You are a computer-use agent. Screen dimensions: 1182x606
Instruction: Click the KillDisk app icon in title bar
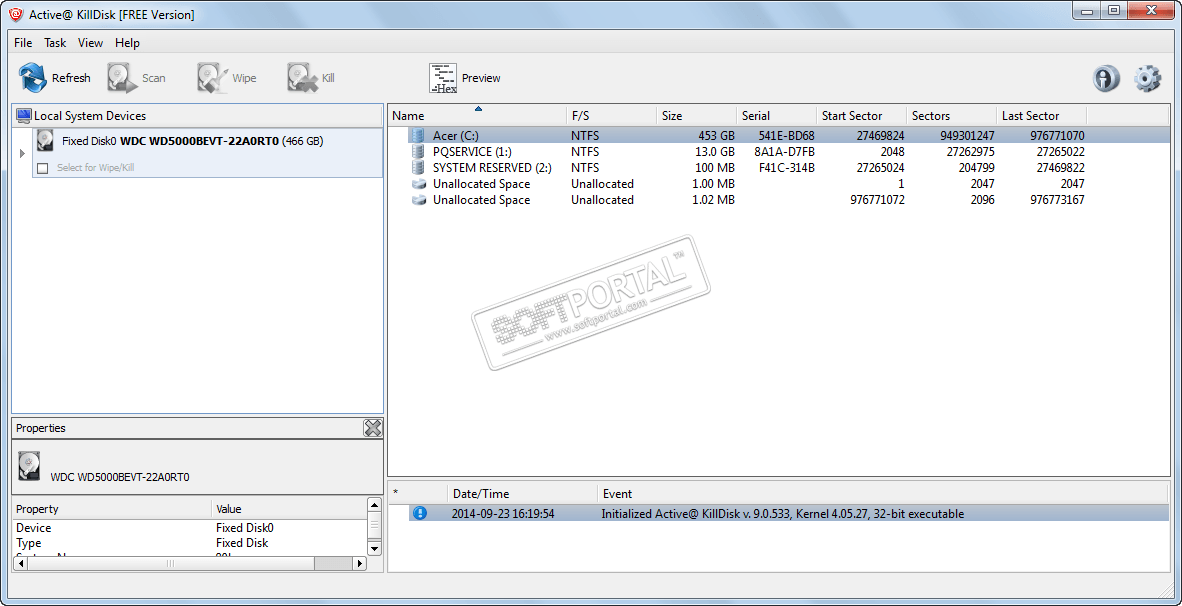[16, 14]
